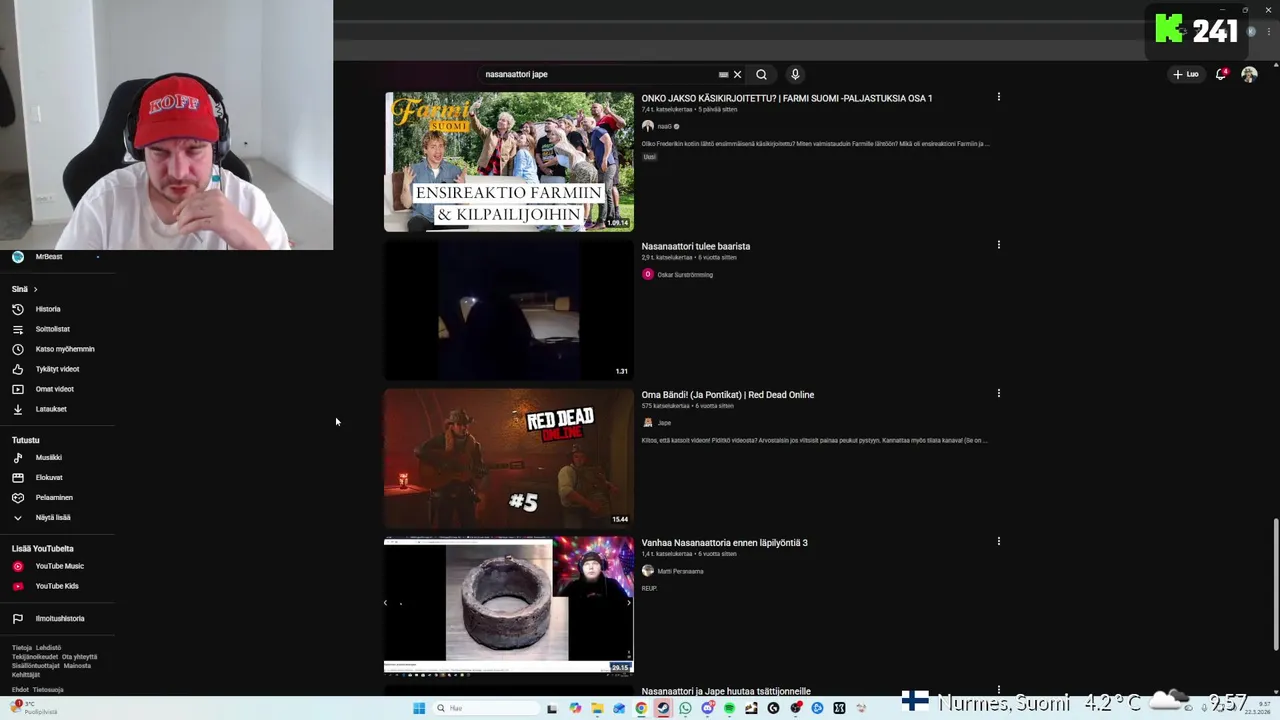Open Steam from the taskbar
Viewport: 1280px width, 720px height.
(x=663, y=708)
